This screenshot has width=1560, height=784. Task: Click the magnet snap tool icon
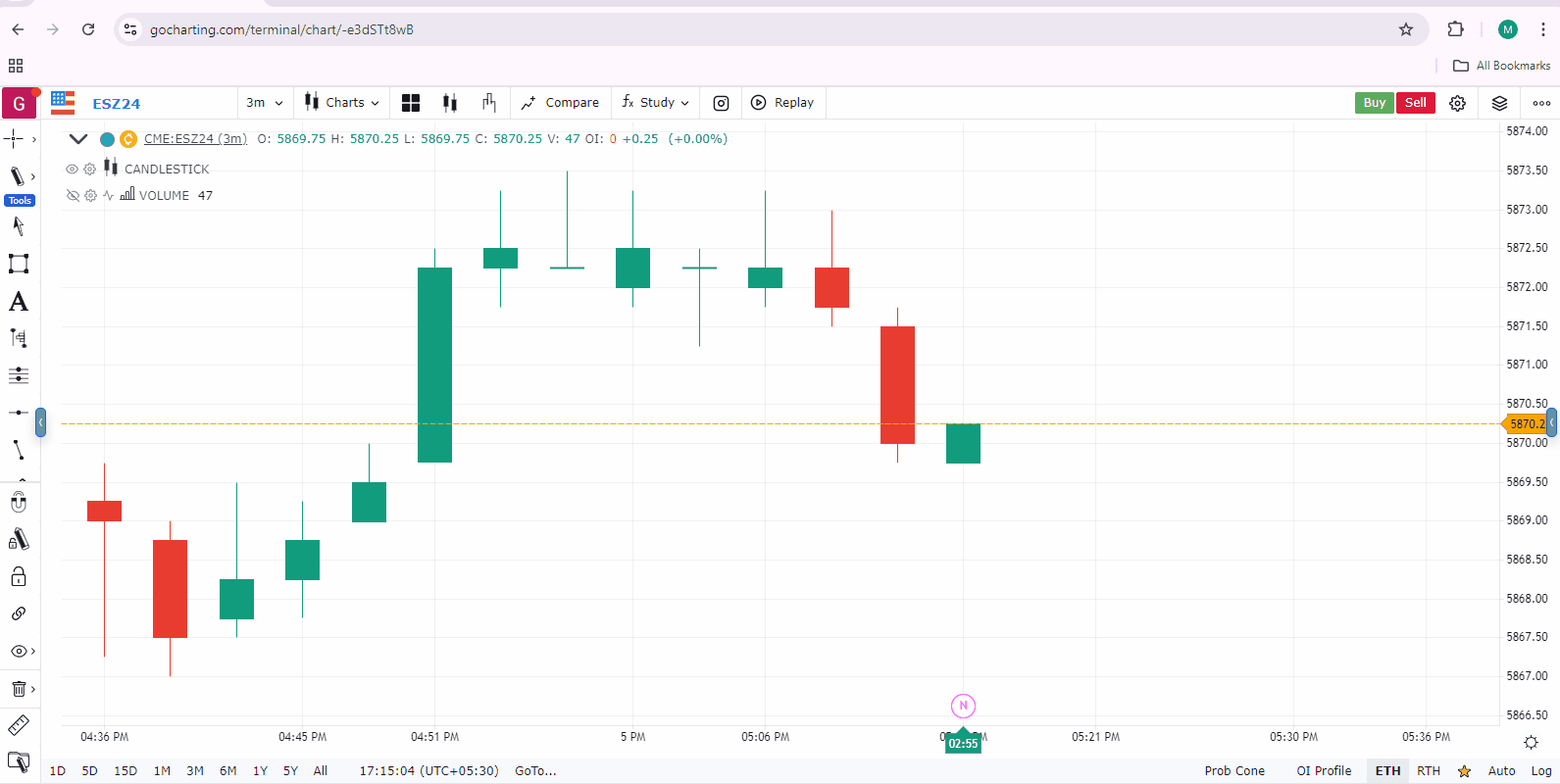click(x=19, y=503)
